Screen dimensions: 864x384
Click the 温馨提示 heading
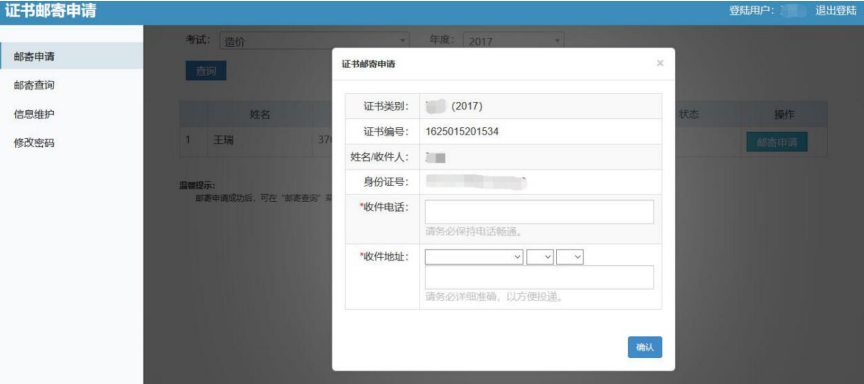click(197, 186)
